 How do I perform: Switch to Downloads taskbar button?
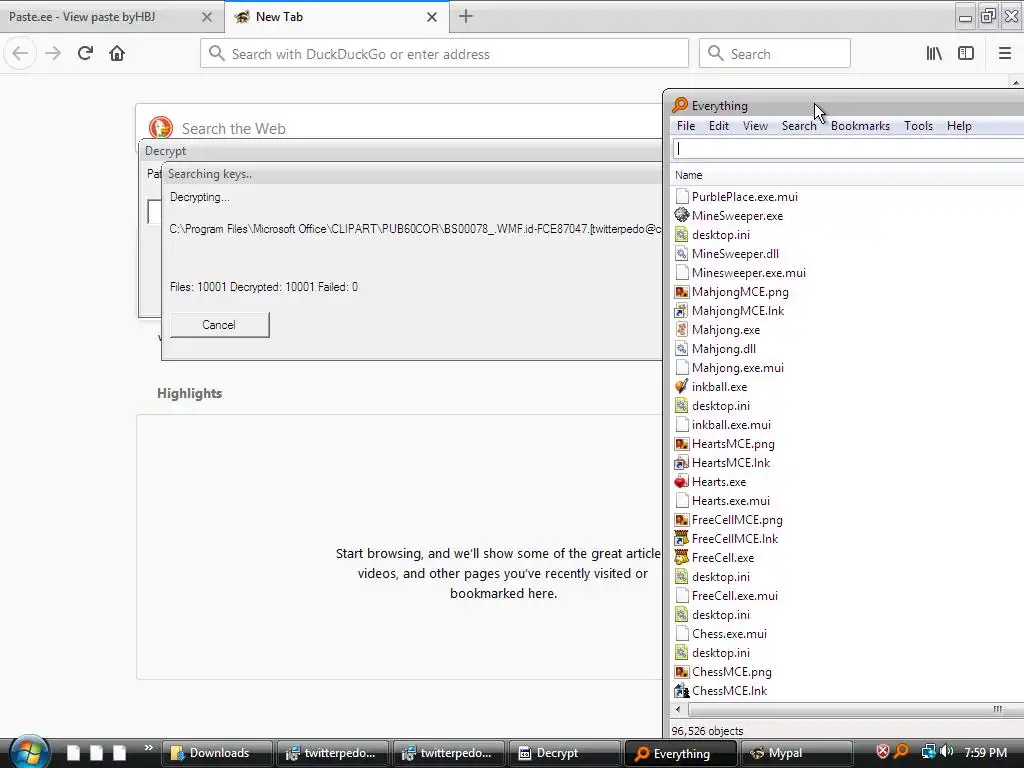pyautogui.click(x=217, y=753)
